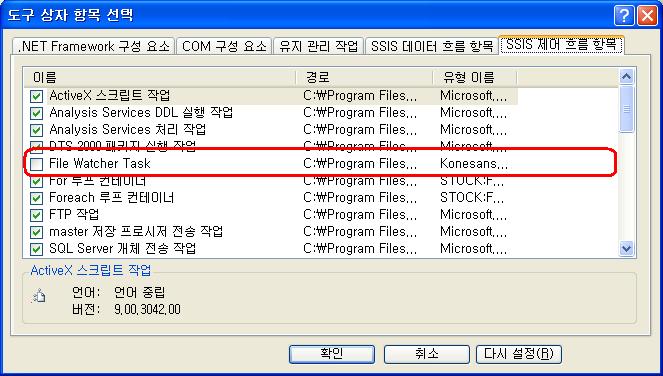The image size is (663, 376).
Task: Select the Foreach 루프 컨테이너 row text
Action: point(112,198)
